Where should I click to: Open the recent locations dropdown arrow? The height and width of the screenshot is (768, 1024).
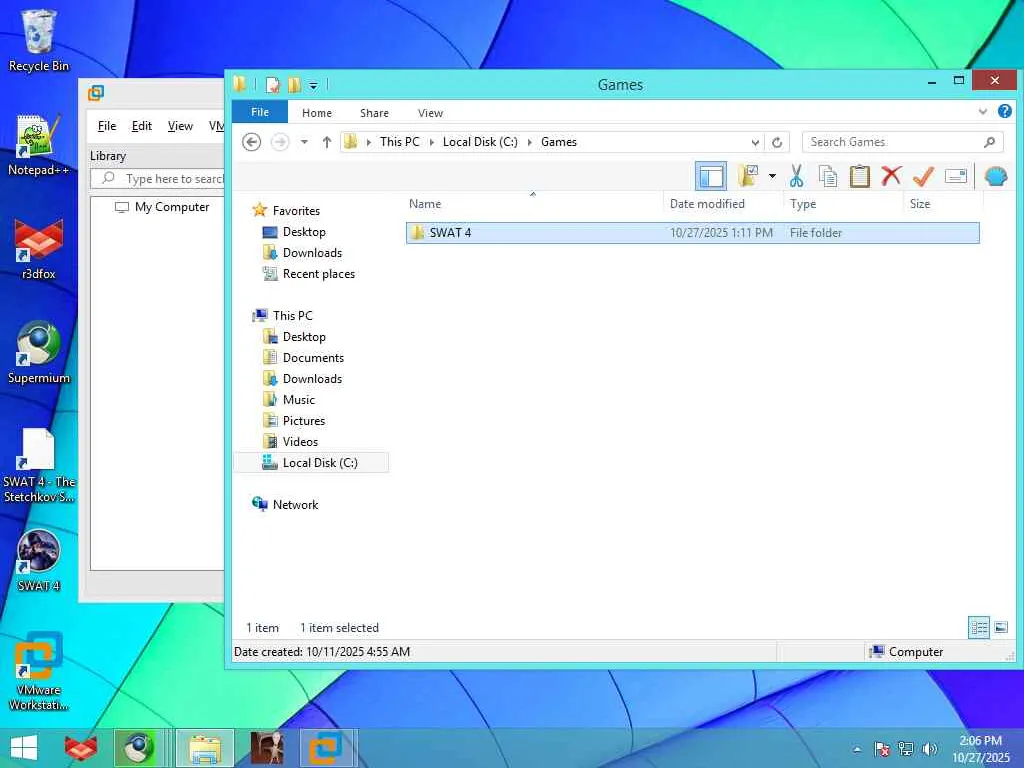(x=304, y=142)
